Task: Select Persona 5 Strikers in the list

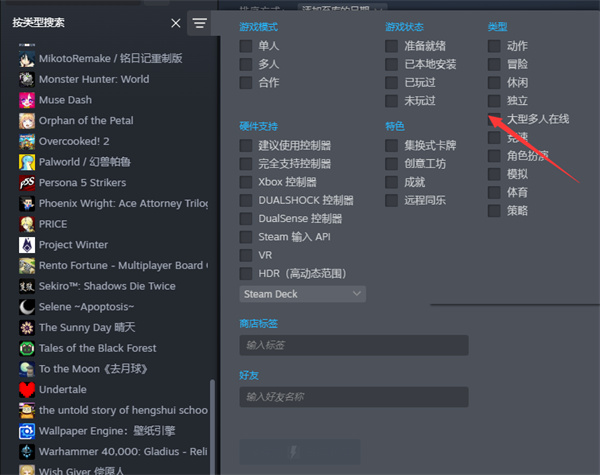Action: click(x=83, y=183)
